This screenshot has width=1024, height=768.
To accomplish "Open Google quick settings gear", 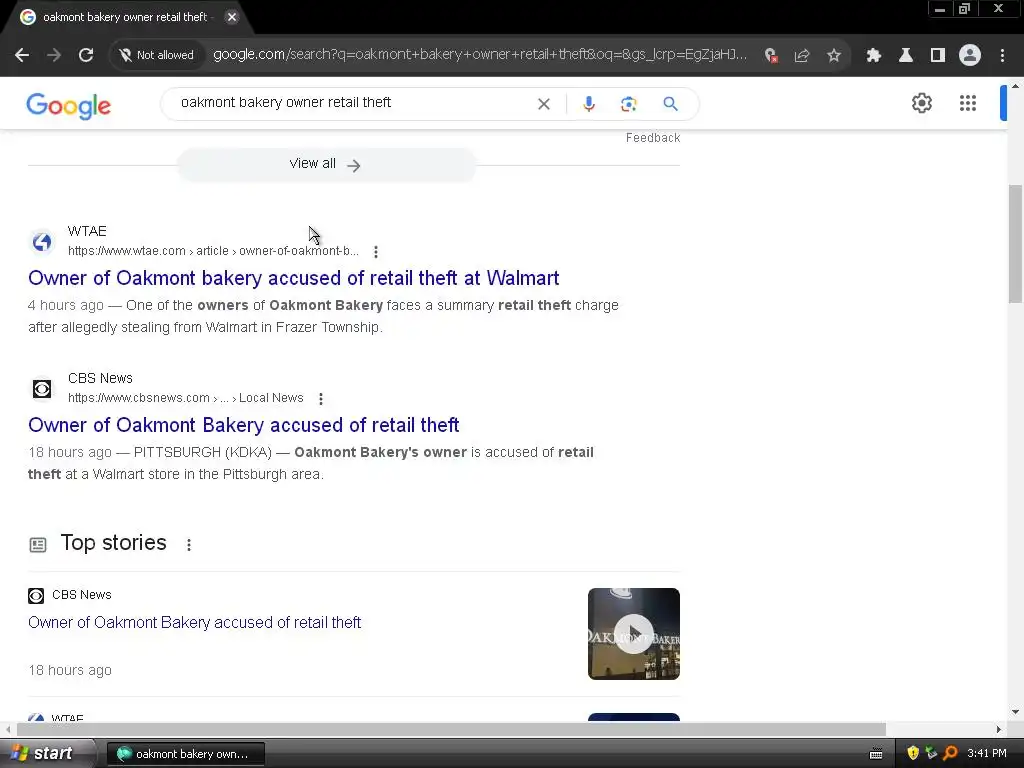I will point(921,103).
